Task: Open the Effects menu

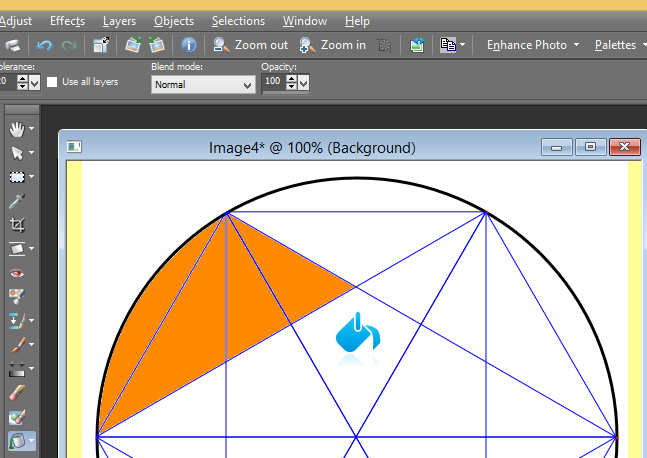Action: (x=67, y=21)
